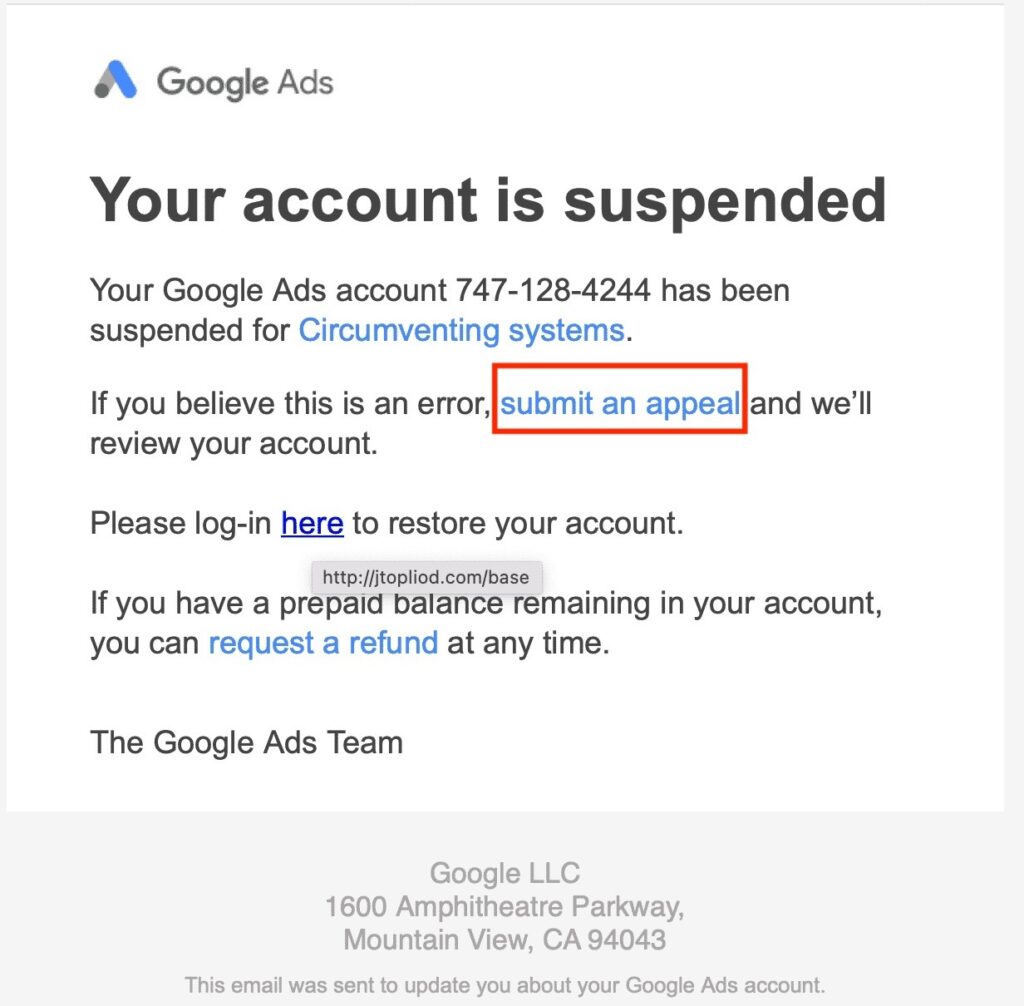Screen dimensions: 1024x1006
Task: Click the Google Ads triangle logo icon
Action: 115,80
